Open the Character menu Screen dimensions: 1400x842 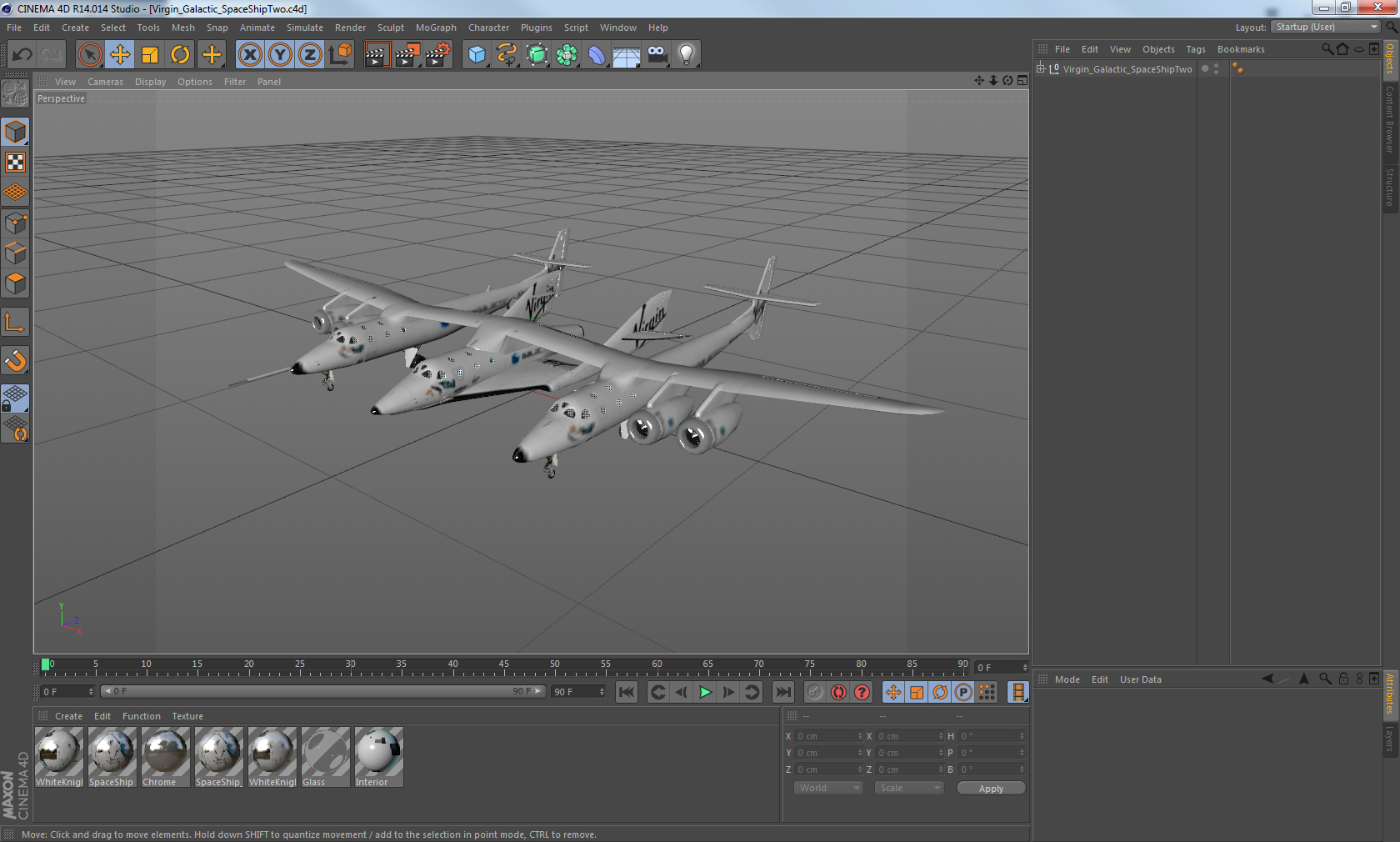coord(488,28)
